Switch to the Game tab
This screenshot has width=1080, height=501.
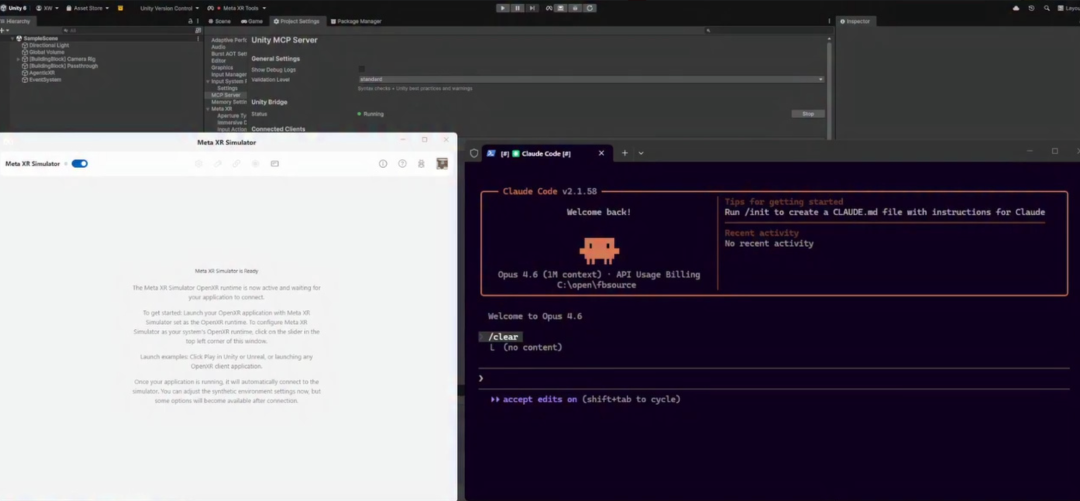(252, 21)
